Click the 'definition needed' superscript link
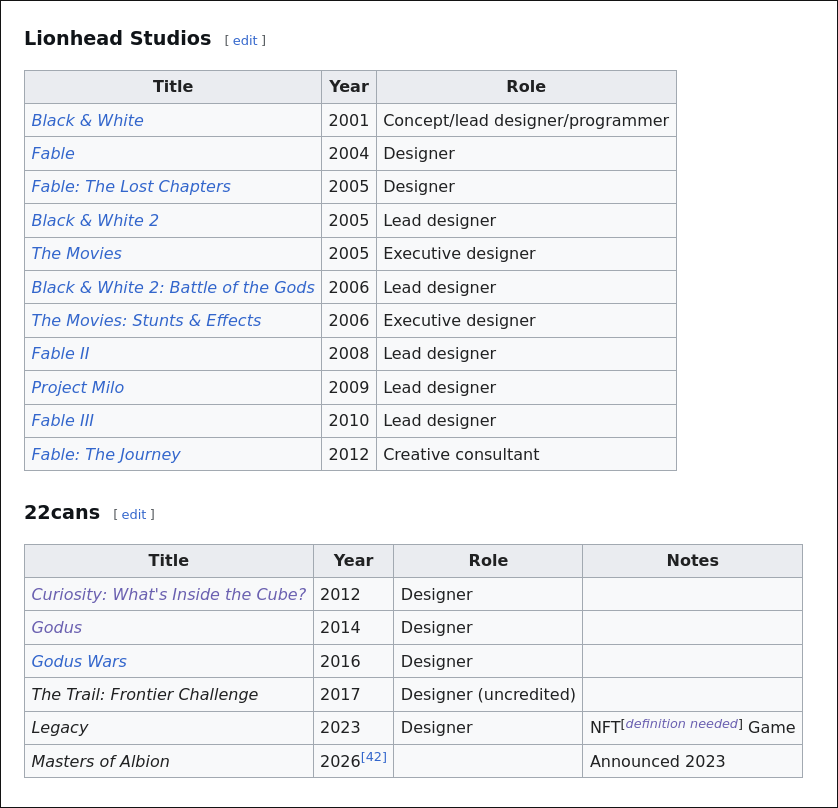838x808 pixels. click(x=681, y=723)
